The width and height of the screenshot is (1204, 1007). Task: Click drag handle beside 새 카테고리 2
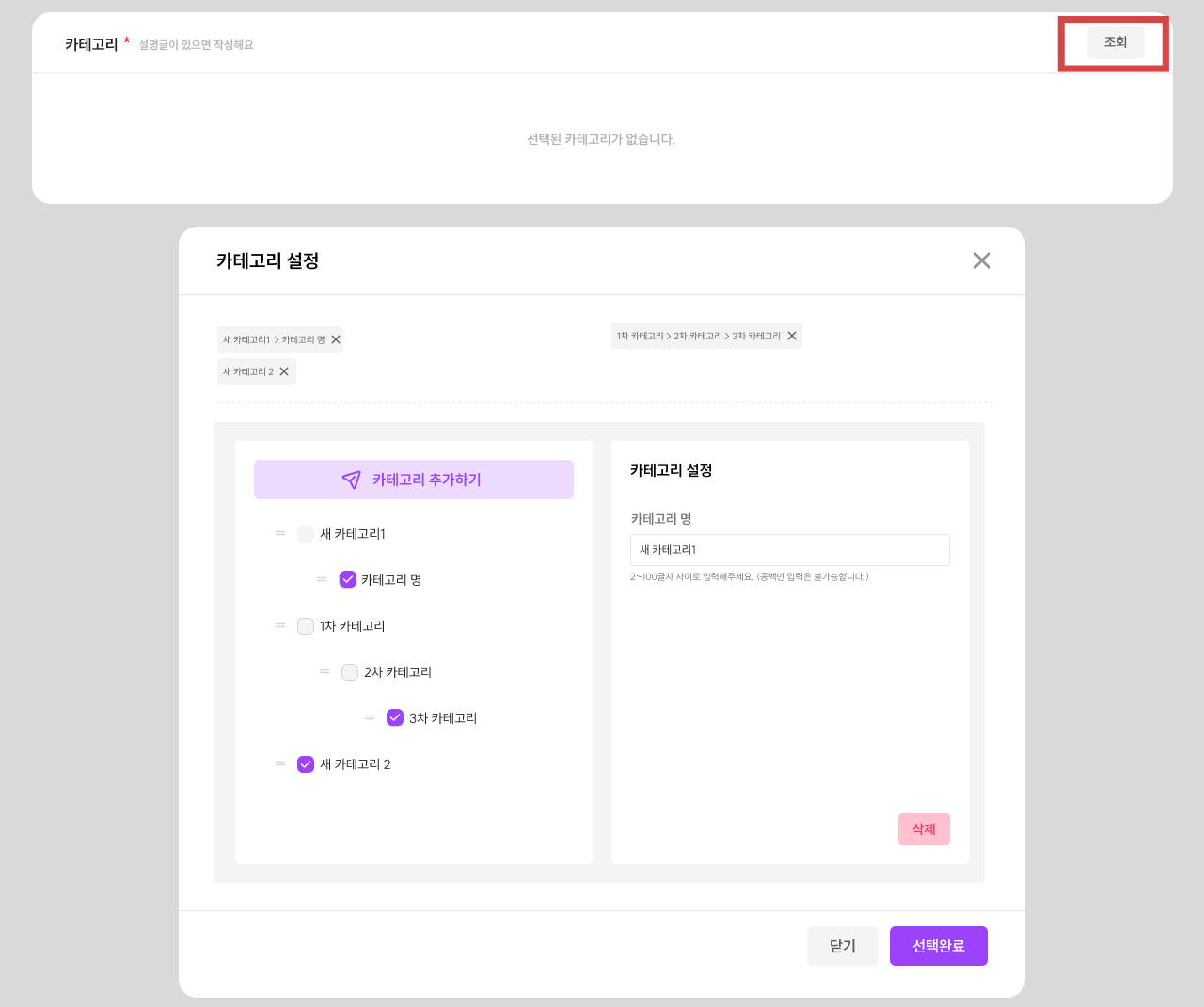click(280, 763)
